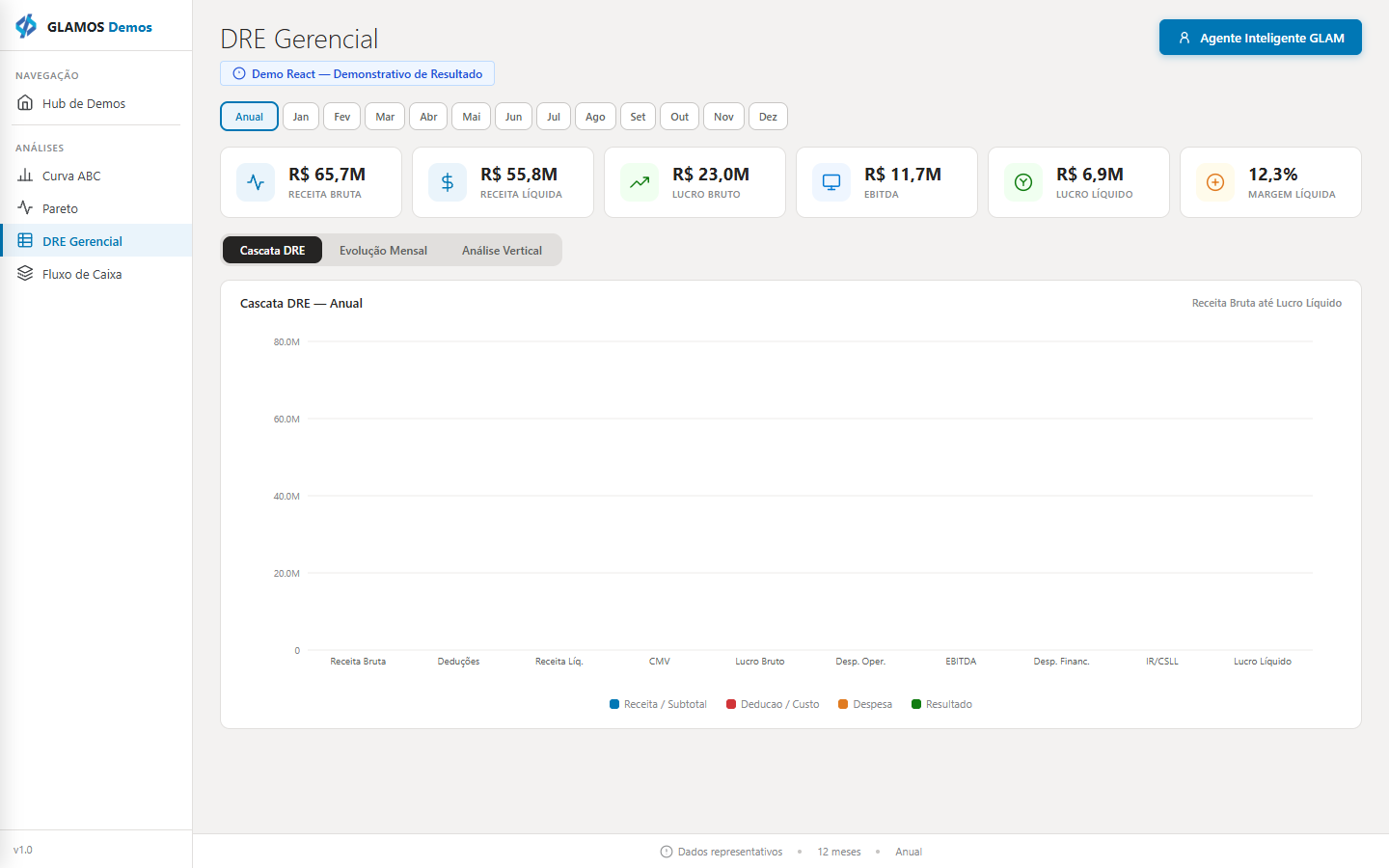Switch to the Evolução Mensal tab
Viewport: 1389px width, 868px height.
tap(383, 251)
